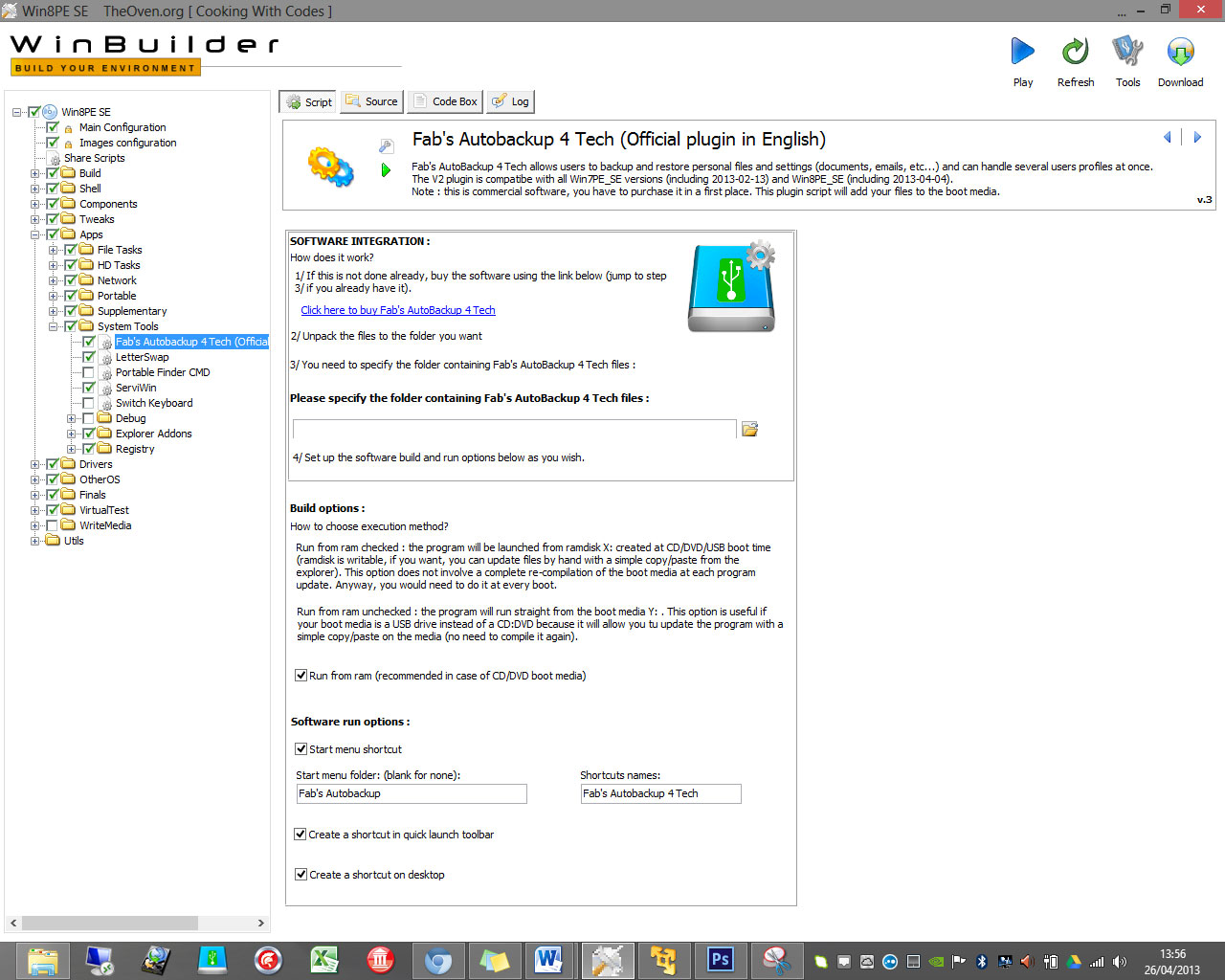1225x980 pixels.
Task: Collapse the System Tools folder
Action: coord(54,326)
